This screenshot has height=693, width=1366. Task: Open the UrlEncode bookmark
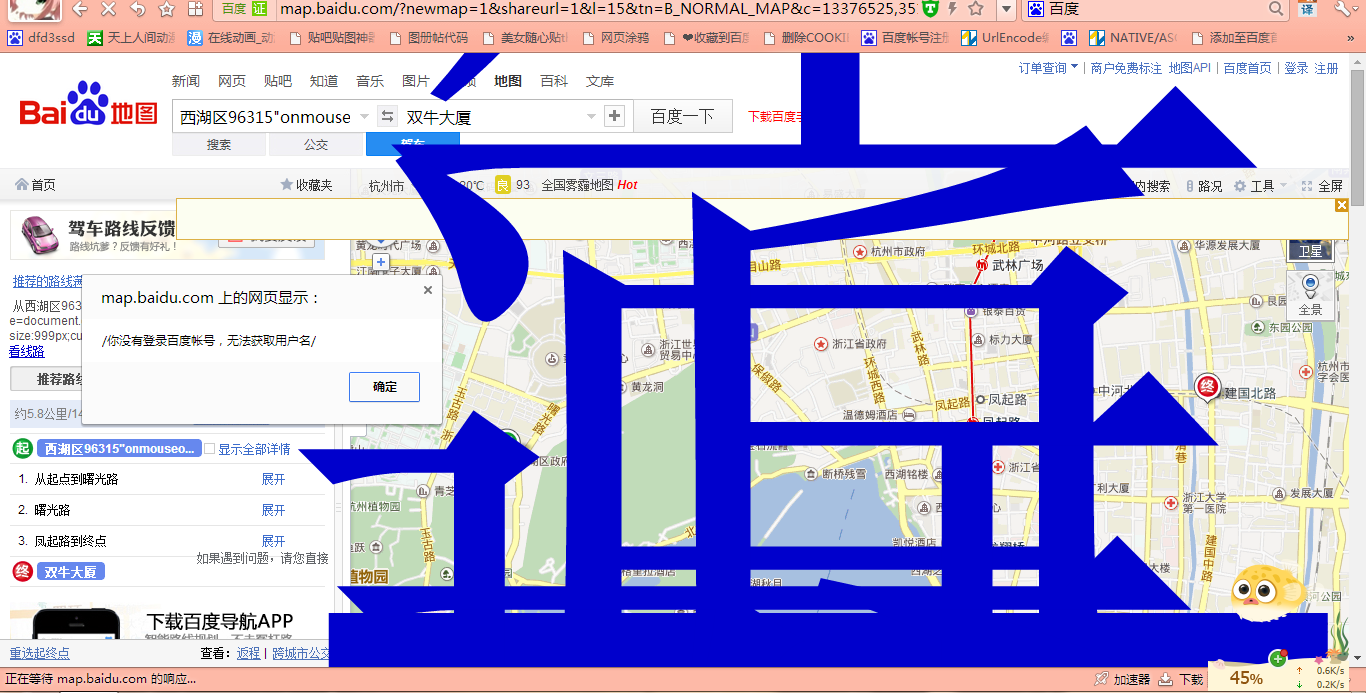(1005, 38)
